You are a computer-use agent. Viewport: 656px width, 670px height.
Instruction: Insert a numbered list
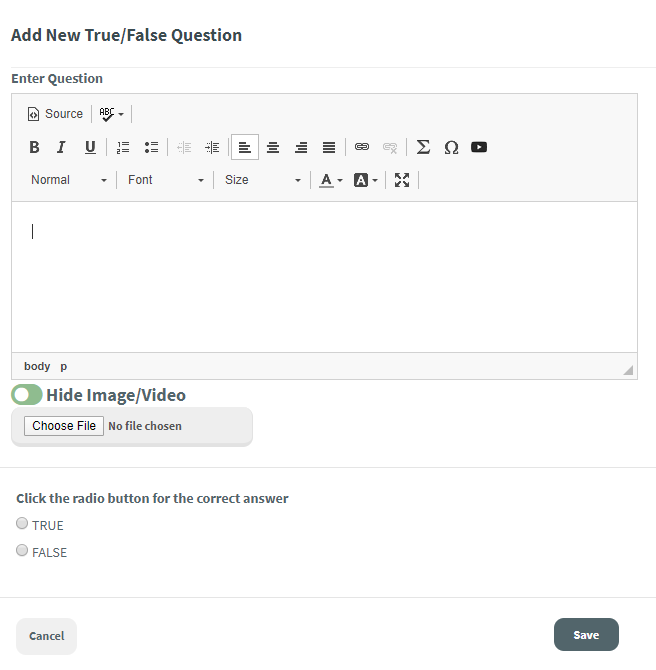(x=123, y=147)
